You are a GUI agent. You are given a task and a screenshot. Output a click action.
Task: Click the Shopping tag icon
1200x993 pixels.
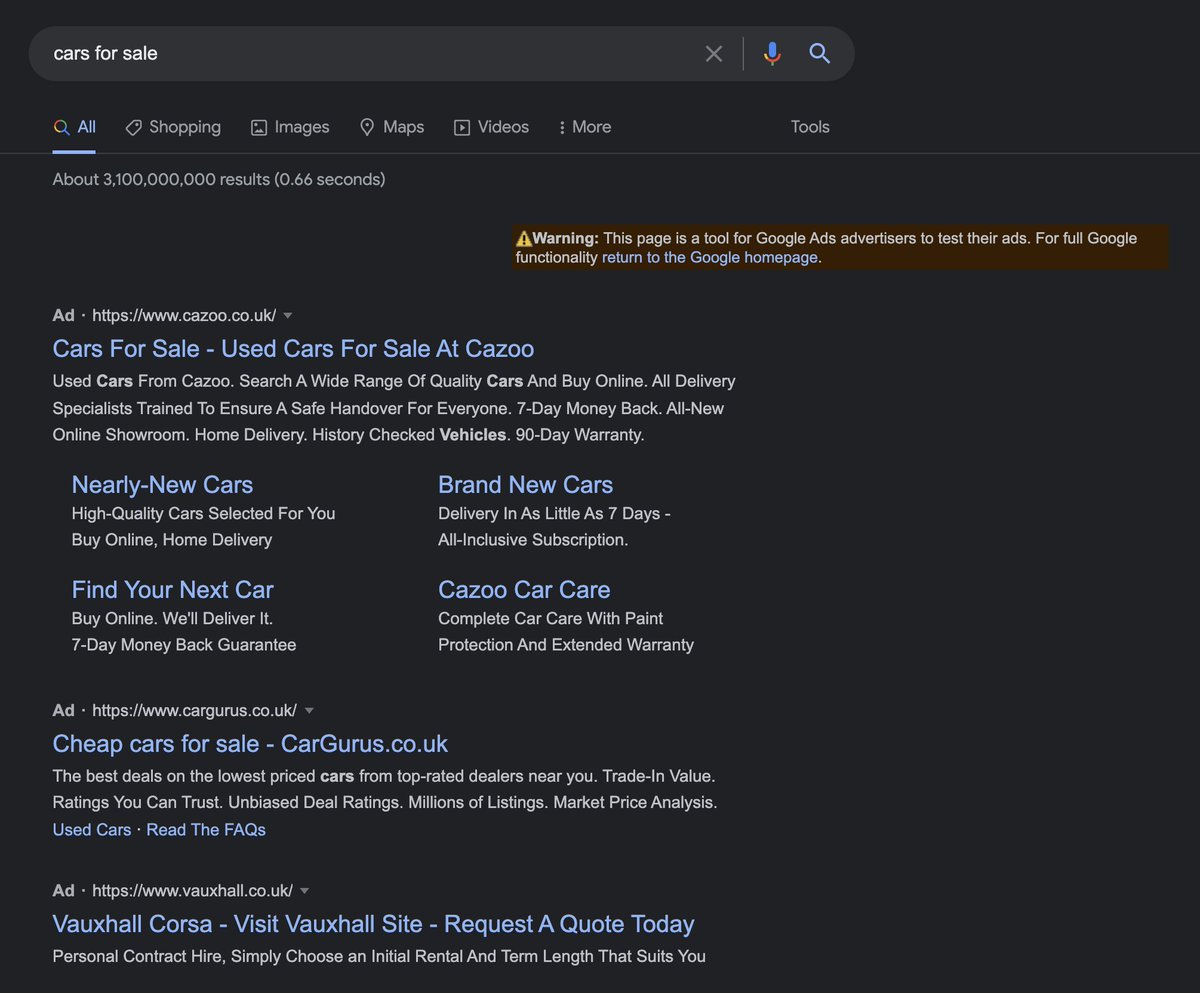click(133, 127)
